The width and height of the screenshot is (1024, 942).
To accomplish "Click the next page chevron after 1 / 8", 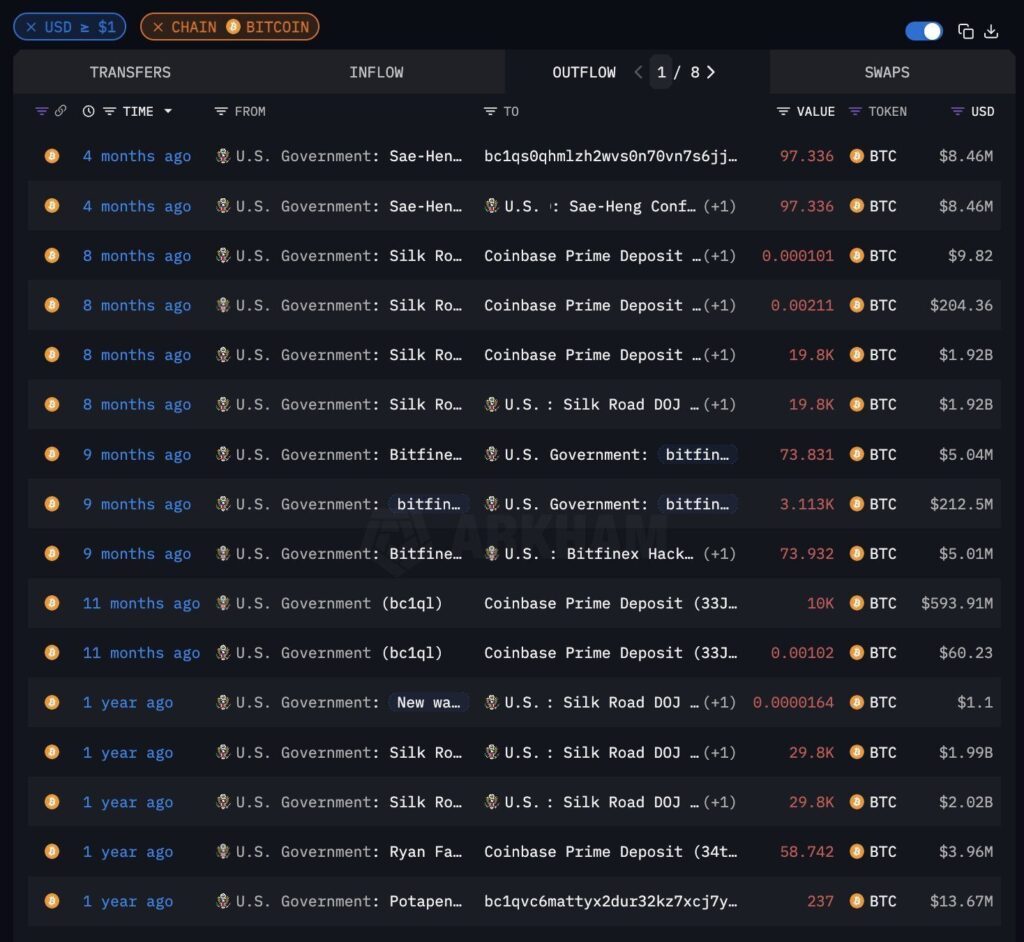I will coord(712,72).
